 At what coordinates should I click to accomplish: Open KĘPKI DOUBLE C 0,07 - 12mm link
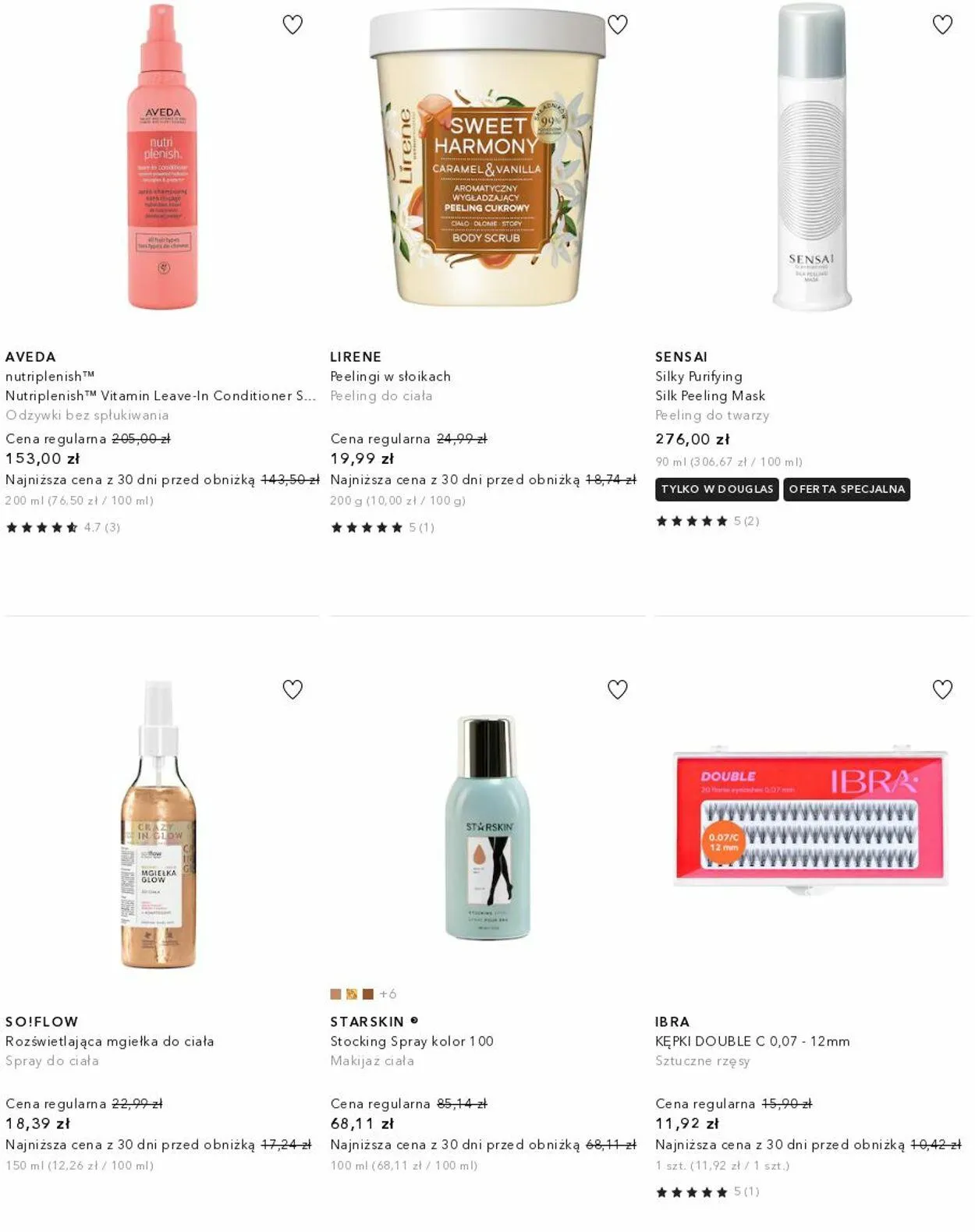[x=753, y=1041]
